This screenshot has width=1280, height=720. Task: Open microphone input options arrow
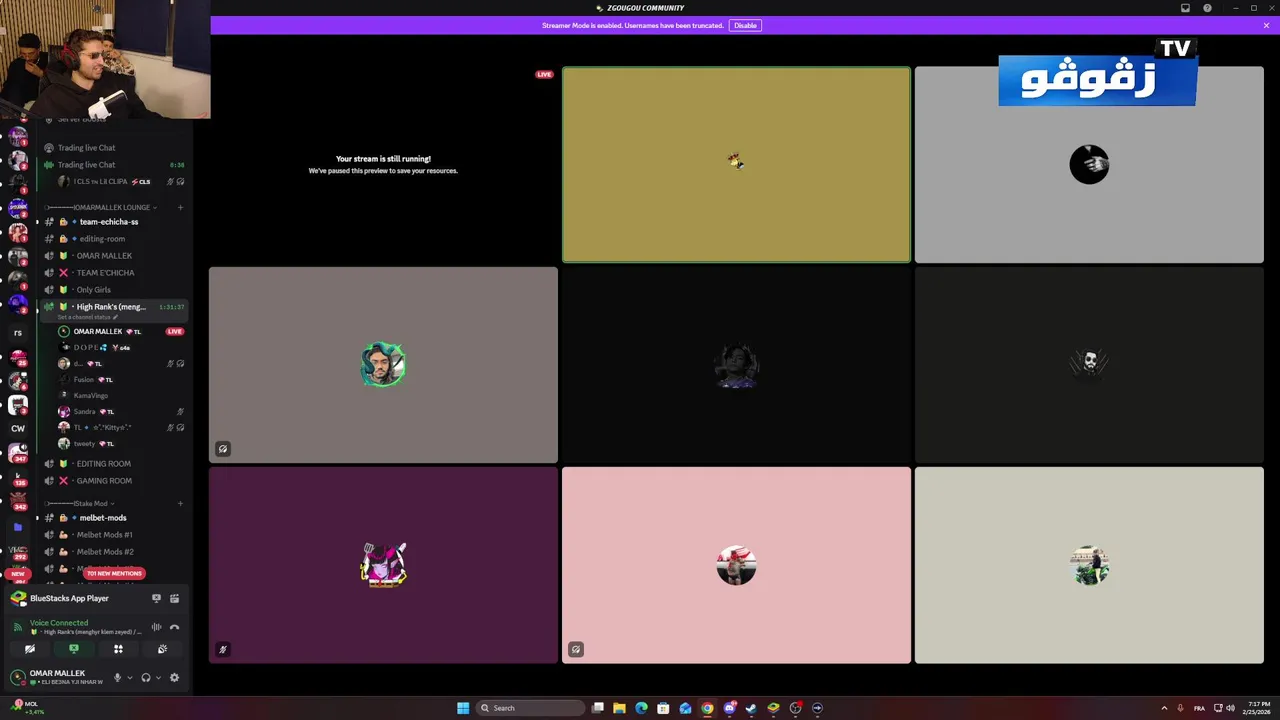(x=129, y=677)
